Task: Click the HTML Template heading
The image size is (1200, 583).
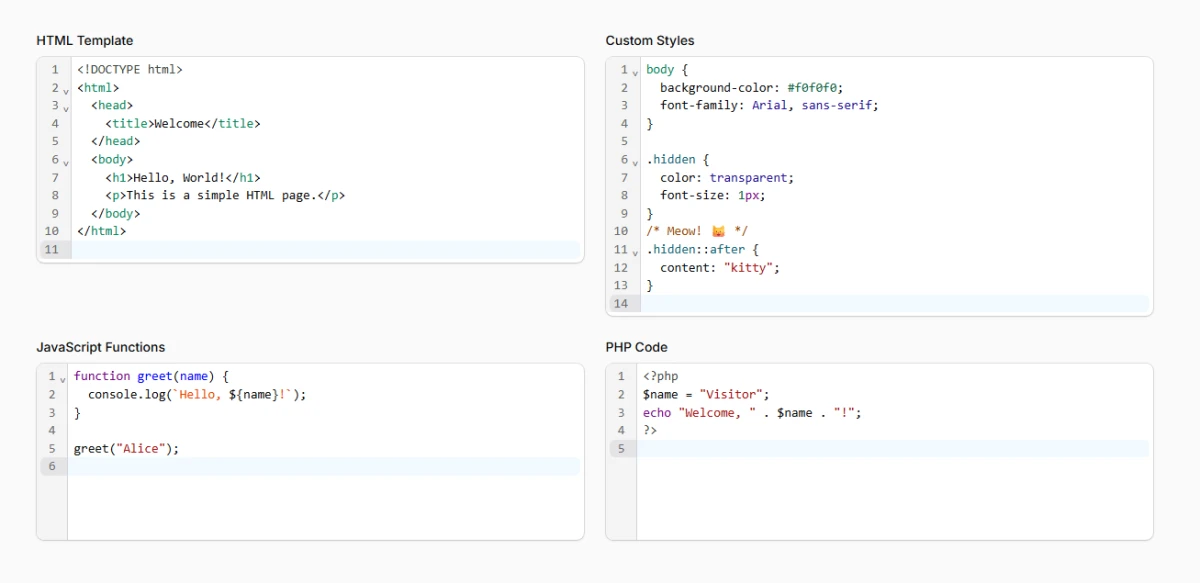Action: click(85, 41)
